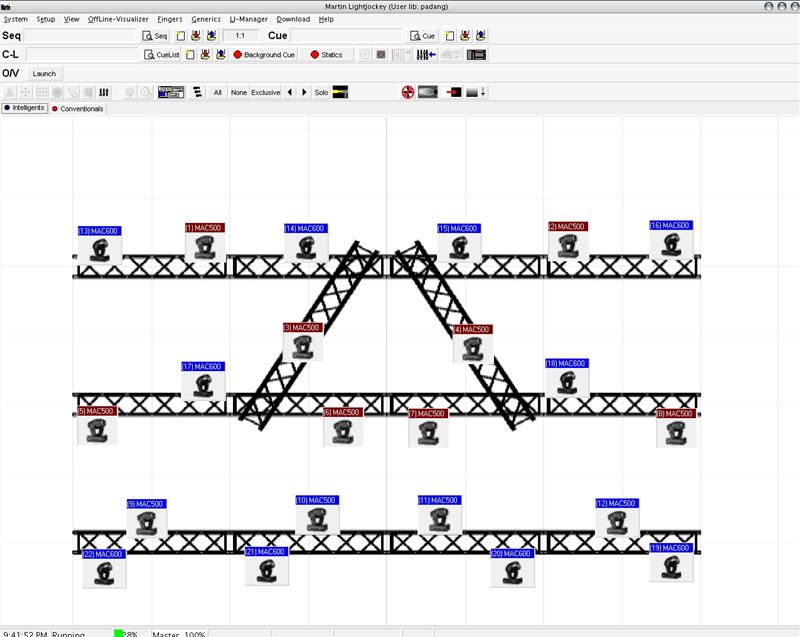Click the red arrow blackout icon
Image resolution: width=800 pixels, height=637 pixels.
(454, 92)
